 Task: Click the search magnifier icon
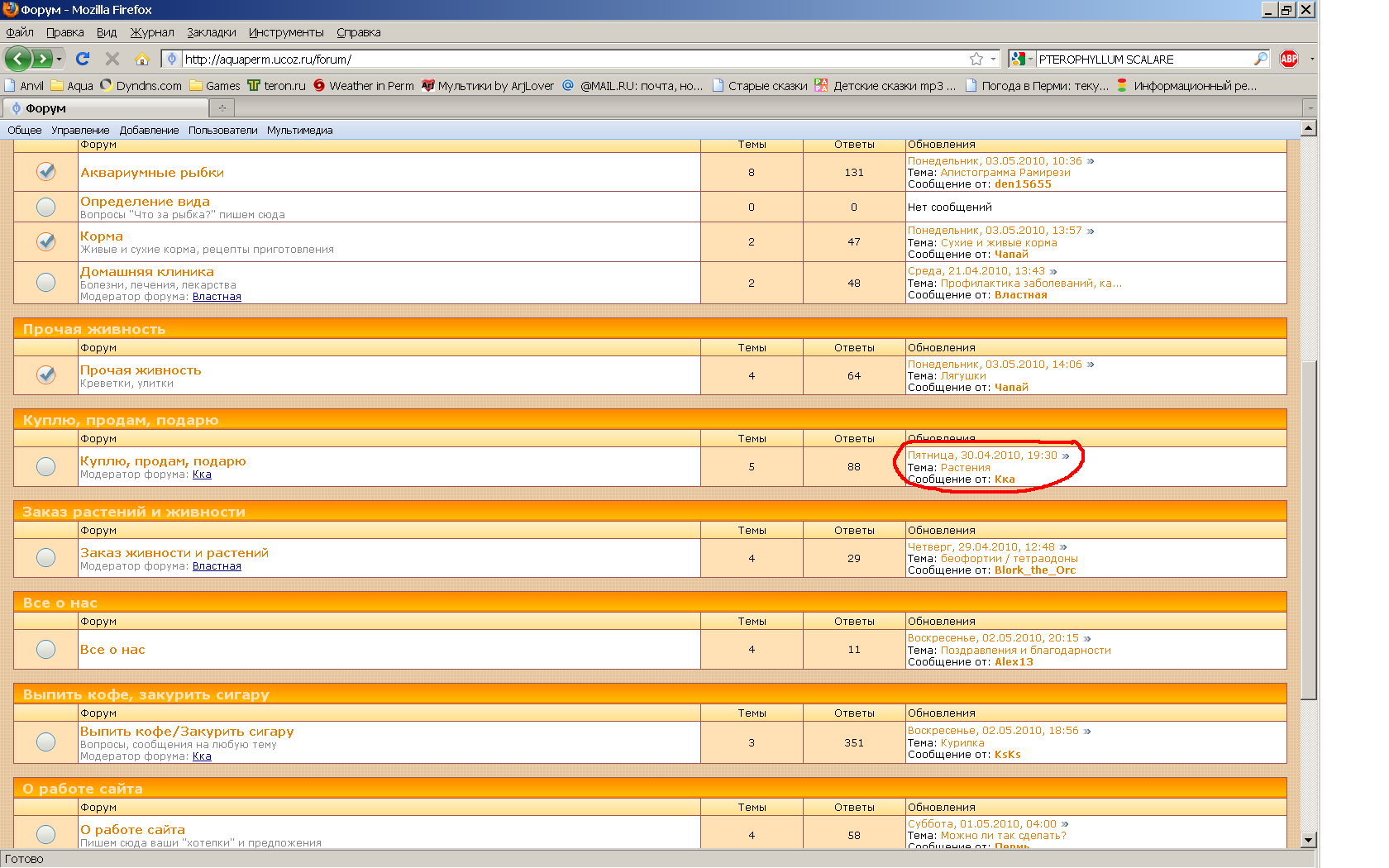click(x=1260, y=59)
